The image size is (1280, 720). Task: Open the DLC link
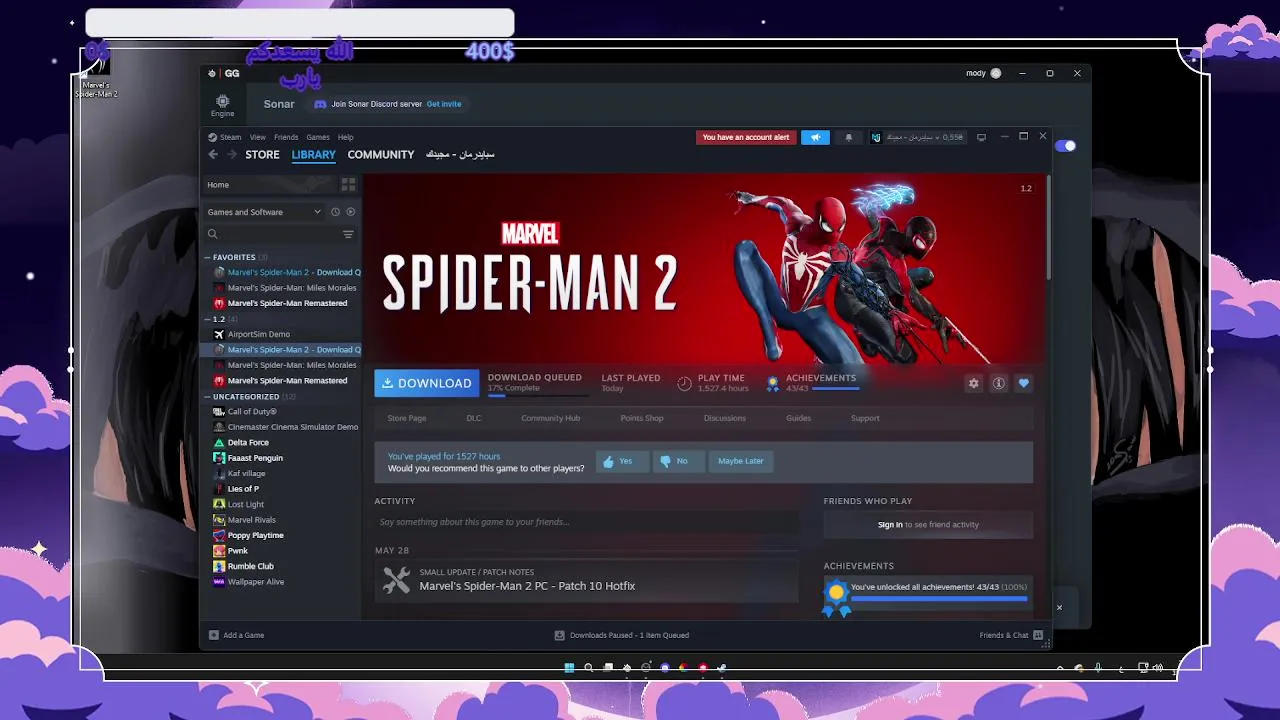[474, 418]
